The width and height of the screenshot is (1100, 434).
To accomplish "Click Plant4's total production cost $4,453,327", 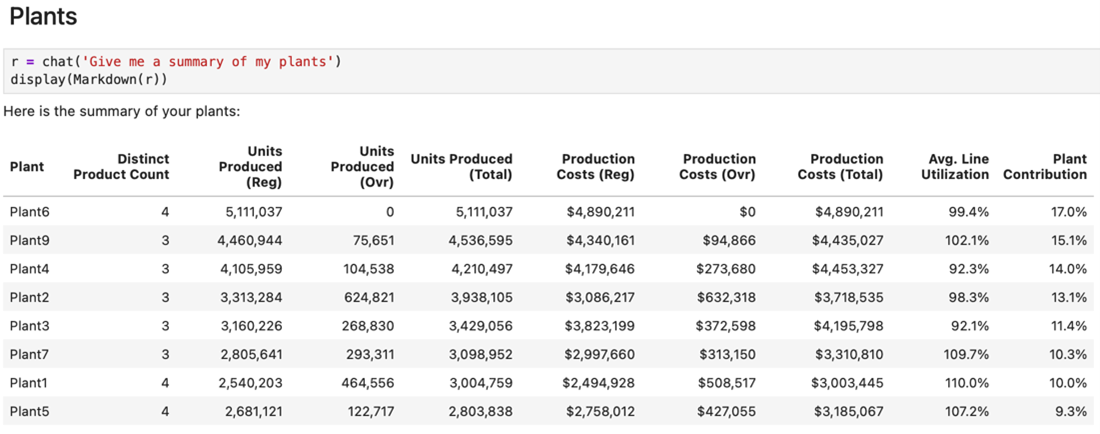I will coord(849,269).
